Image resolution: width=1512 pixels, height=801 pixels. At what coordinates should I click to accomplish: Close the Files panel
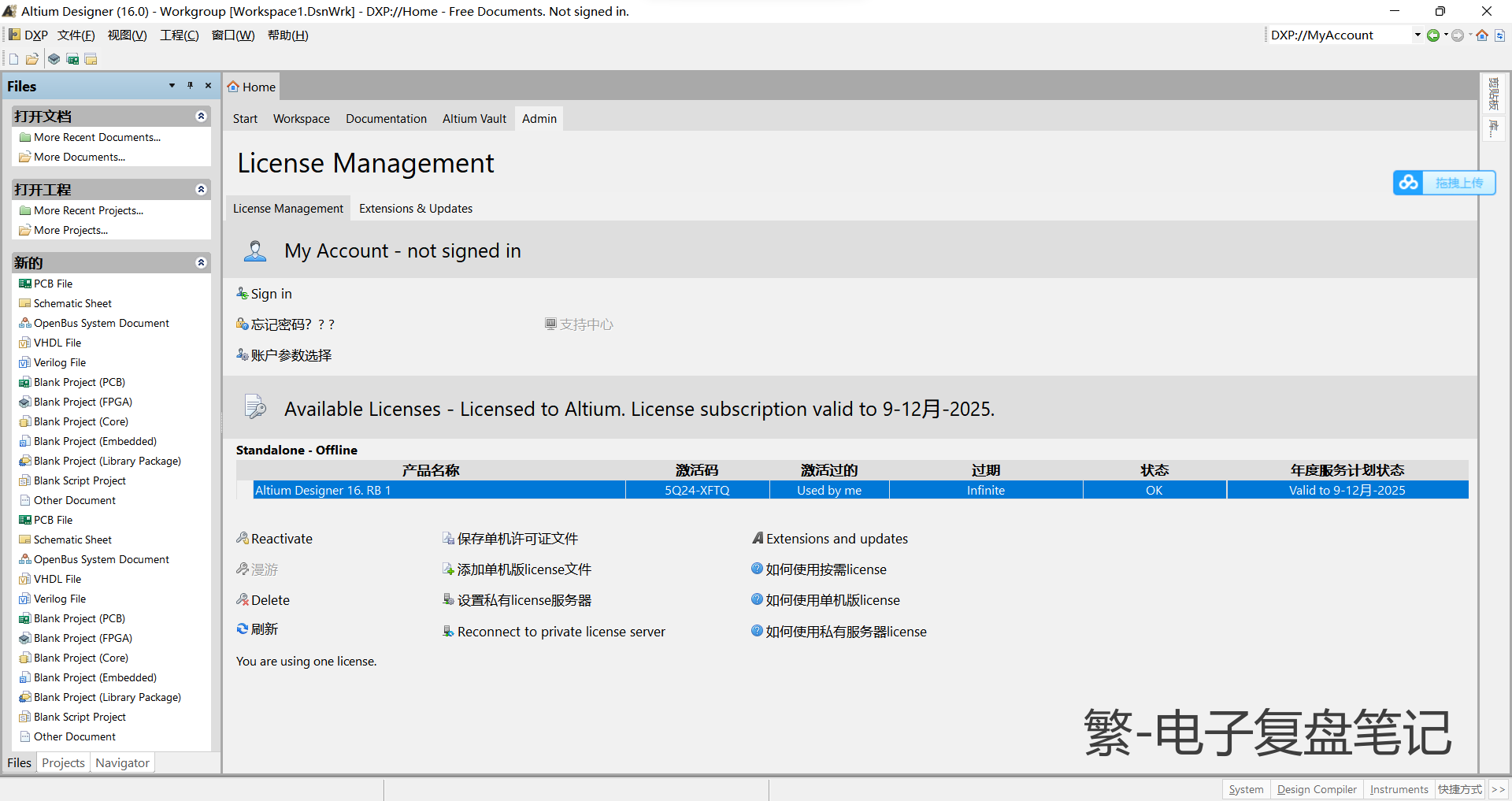pyautogui.click(x=208, y=86)
